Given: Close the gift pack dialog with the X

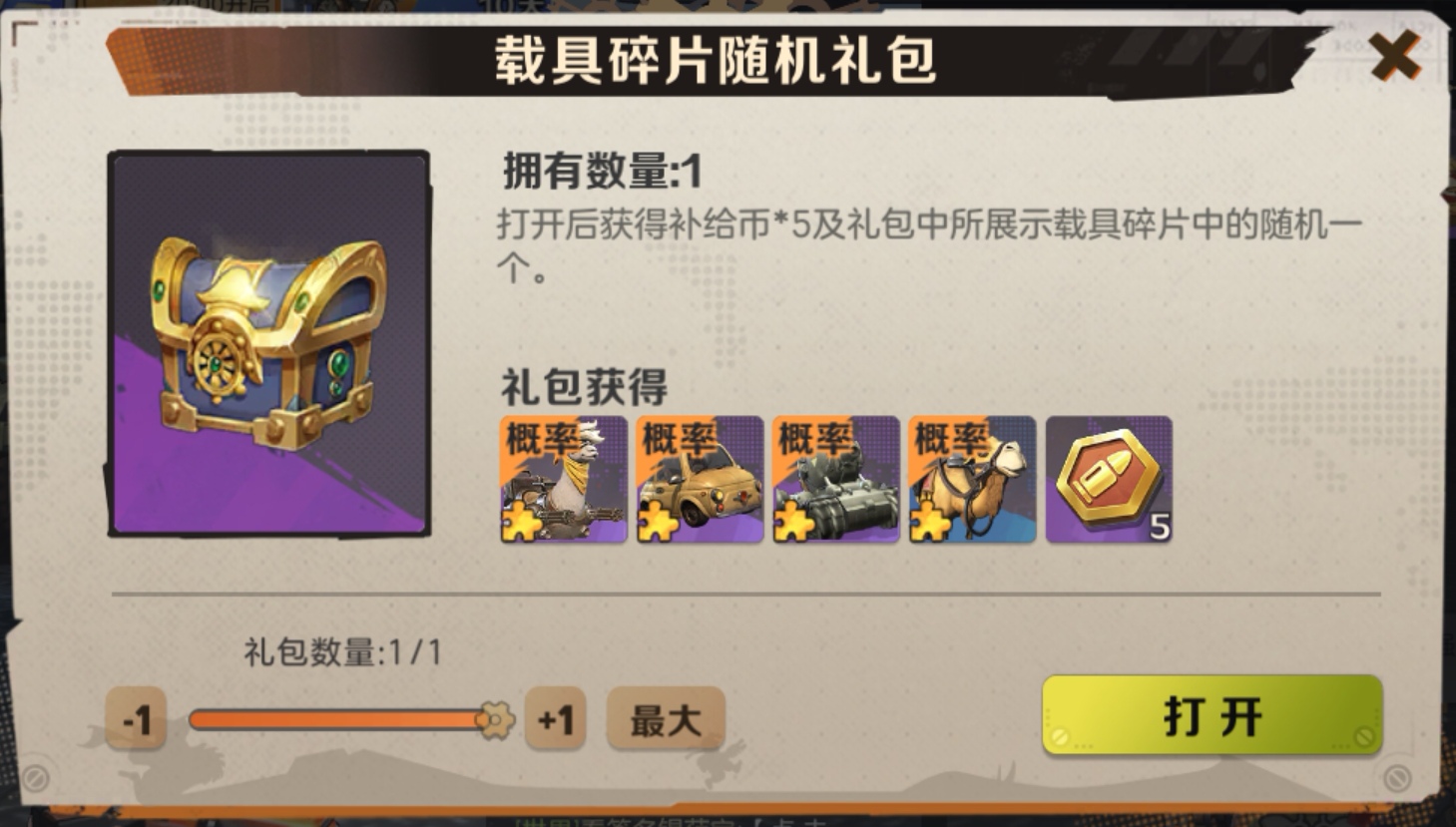Looking at the screenshot, I should [x=1394, y=55].
